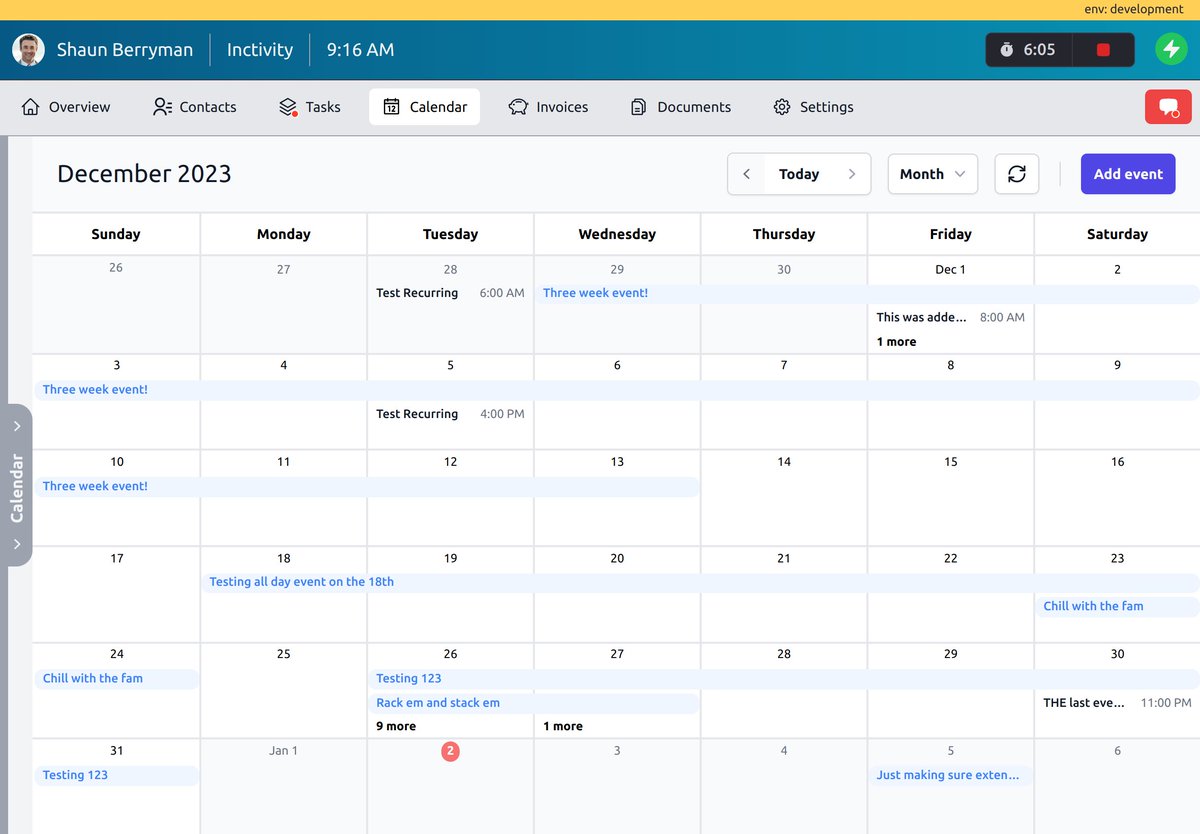Jump to Today in the calendar
The image size is (1200, 834).
click(x=799, y=174)
